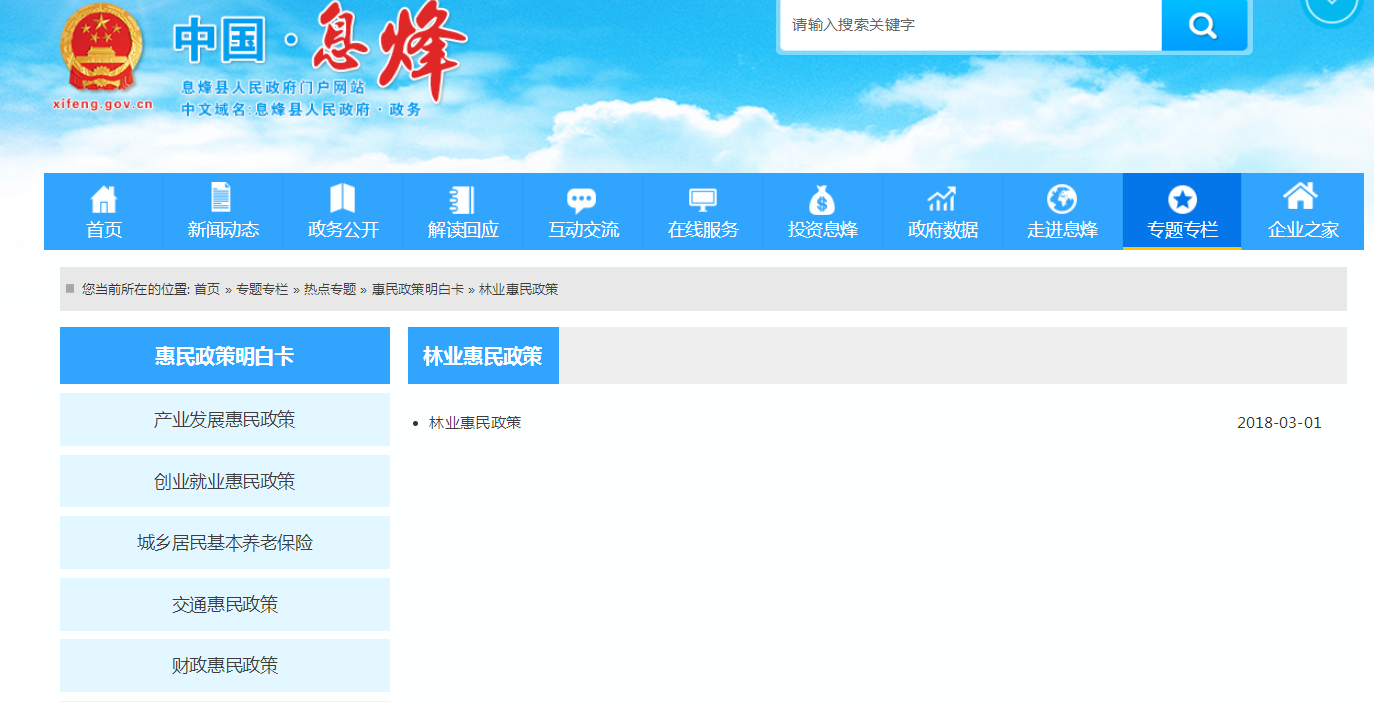Open the 新闻动态 document icon
This screenshot has width=1374, height=702.
(222, 198)
